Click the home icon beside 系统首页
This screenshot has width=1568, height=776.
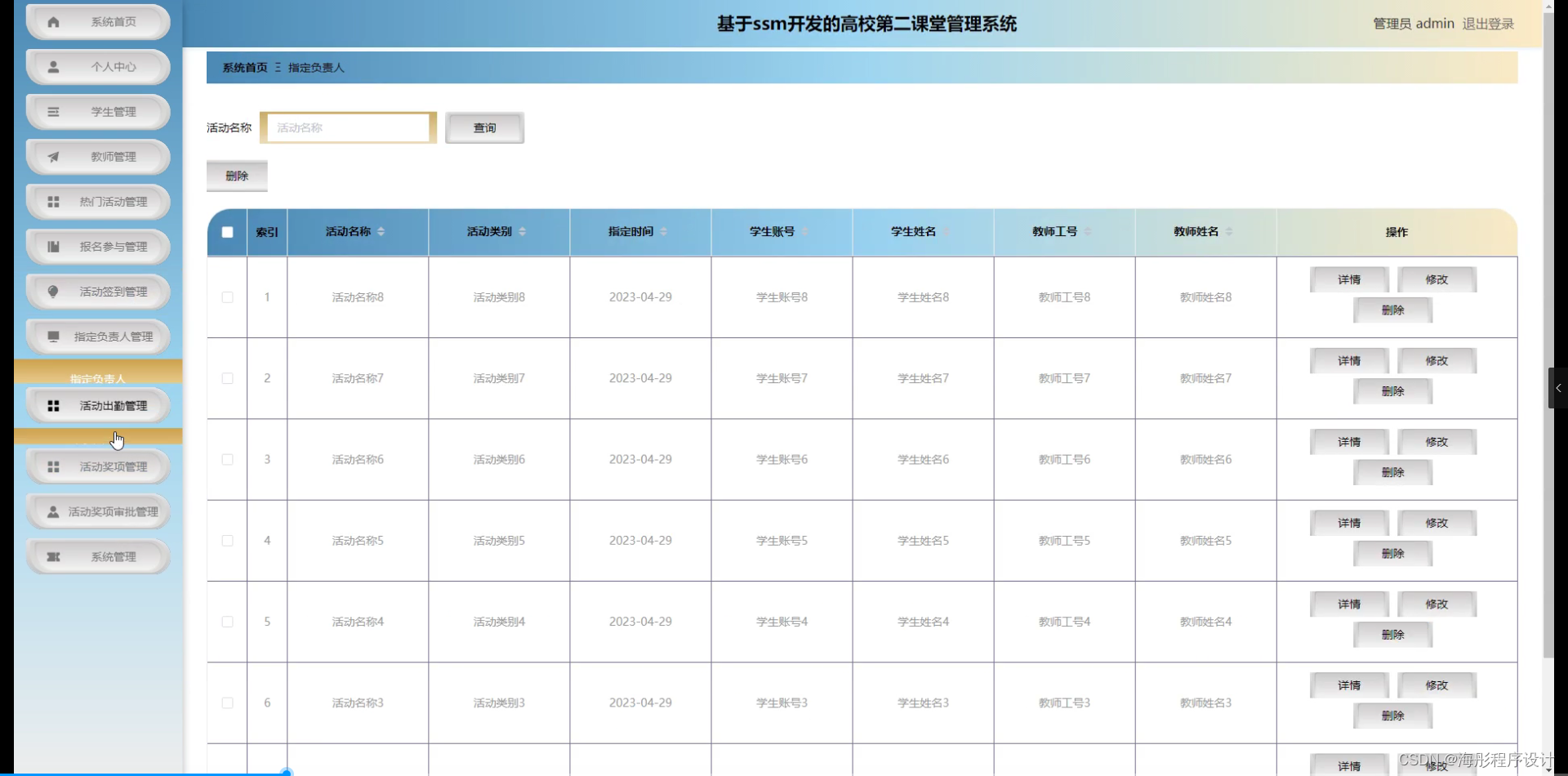pos(54,22)
